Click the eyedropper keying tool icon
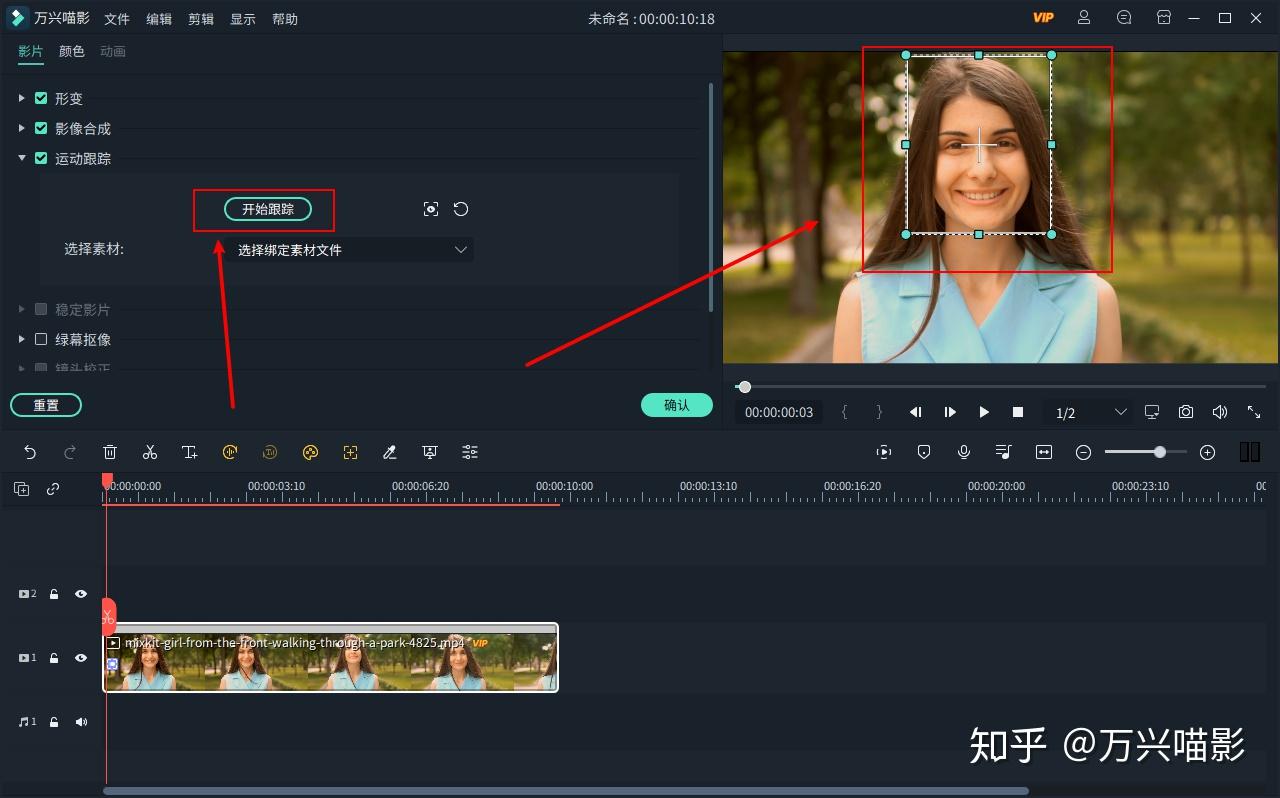Viewport: 1280px width, 798px height. coord(390,452)
